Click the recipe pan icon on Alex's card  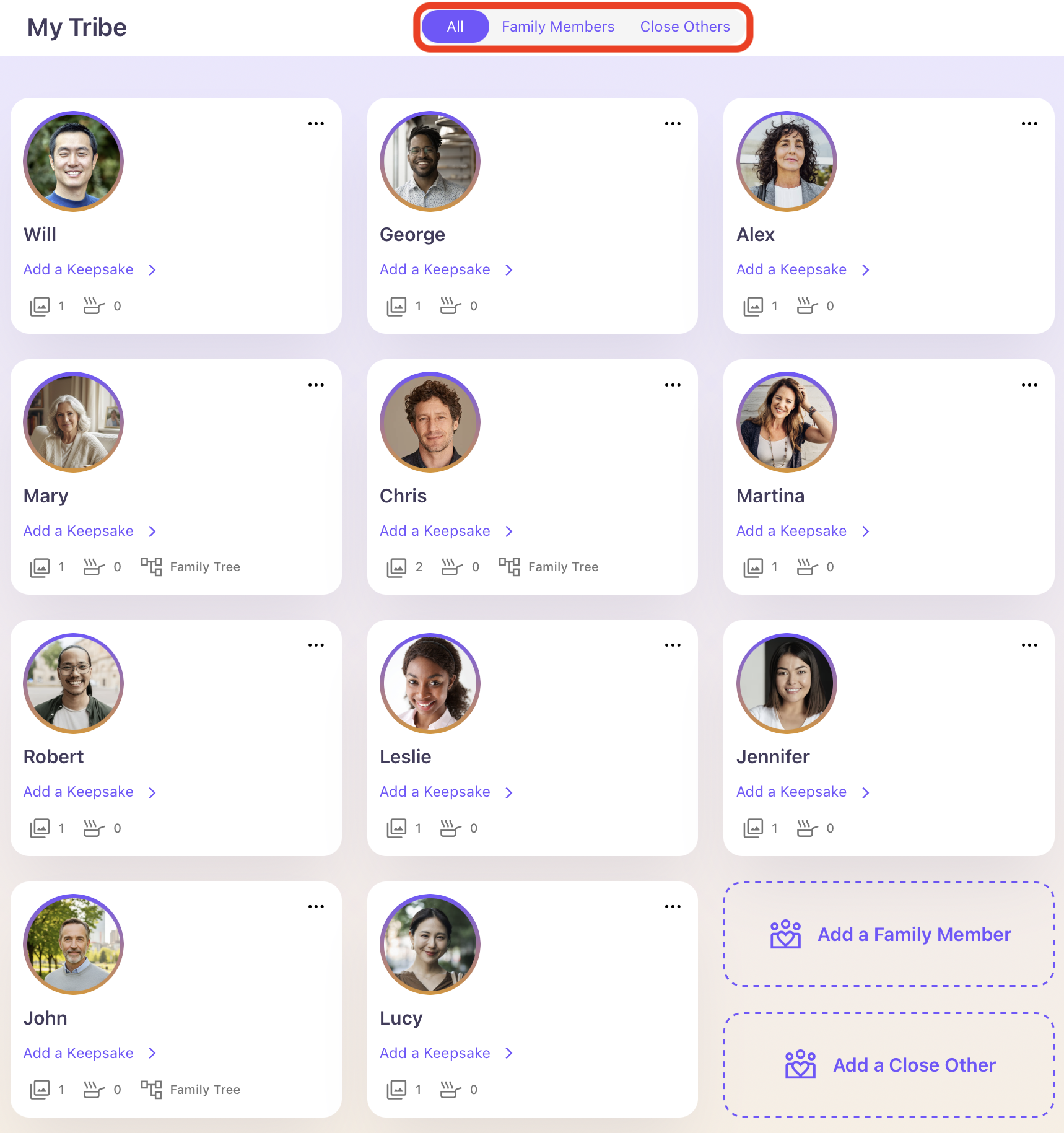point(807,306)
